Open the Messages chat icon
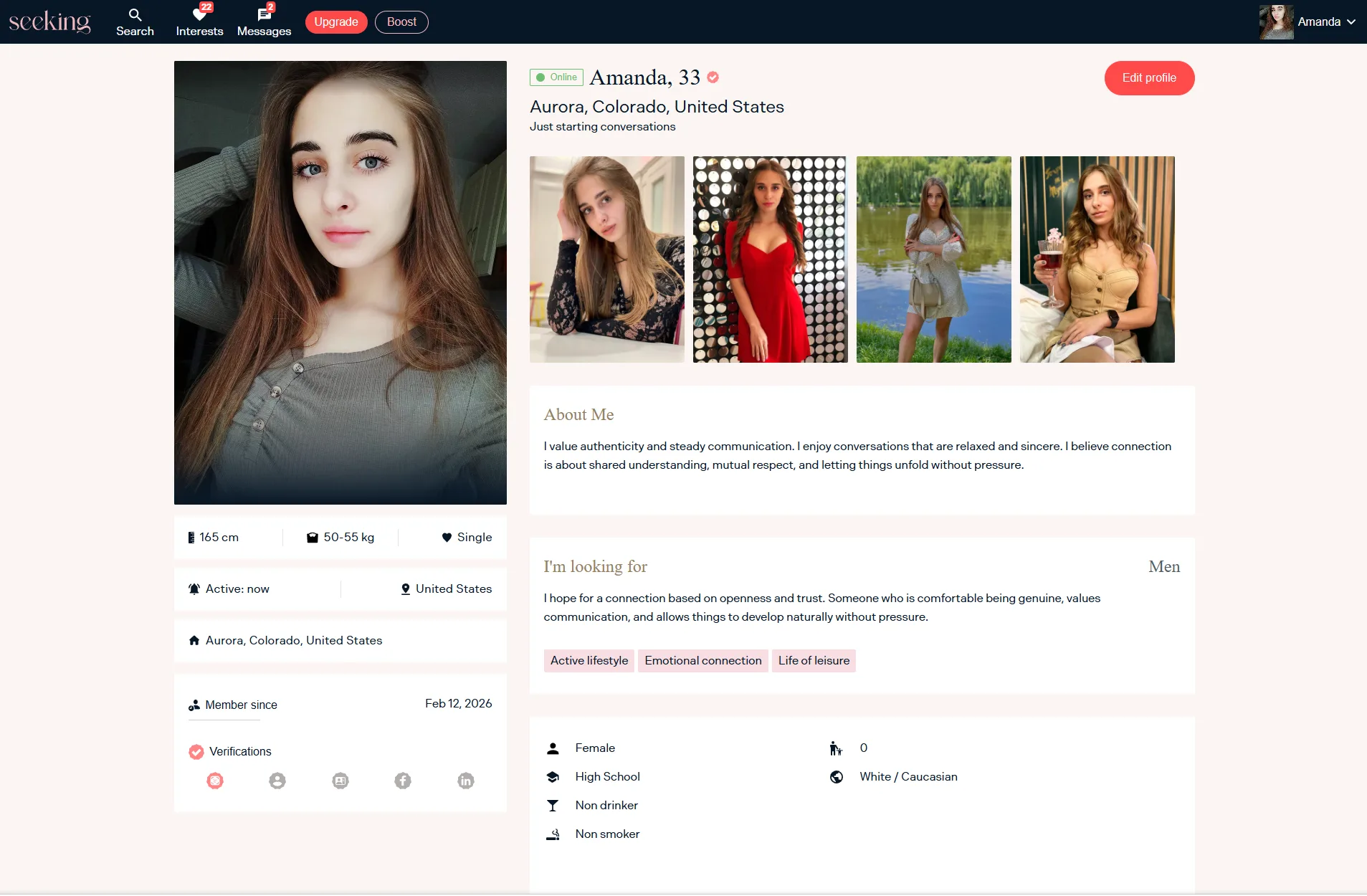This screenshot has height=896, width=1367. (x=264, y=16)
